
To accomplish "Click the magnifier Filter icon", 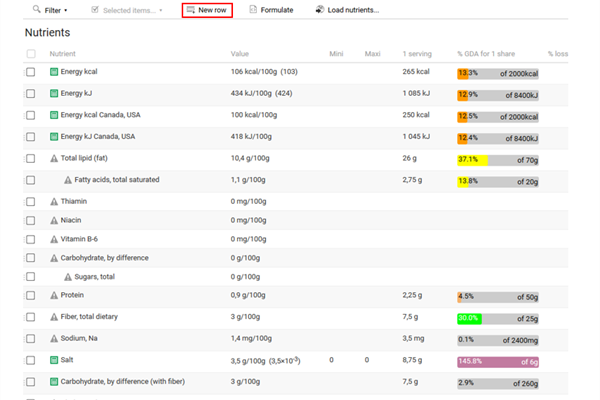I will click(36, 9).
